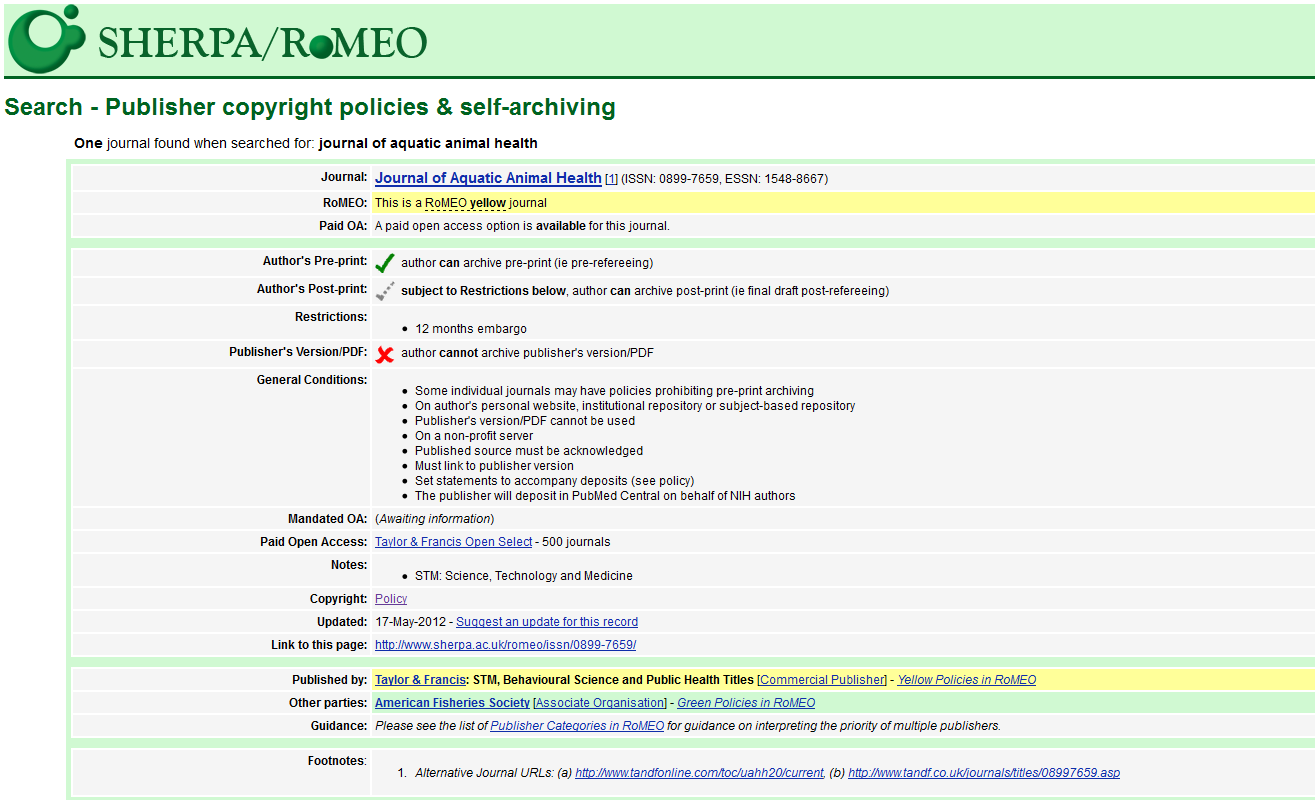The height and width of the screenshot is (800, 1315).
Task: Follow footnote reference [1] beside the journal title
Action: click(611, 179)
